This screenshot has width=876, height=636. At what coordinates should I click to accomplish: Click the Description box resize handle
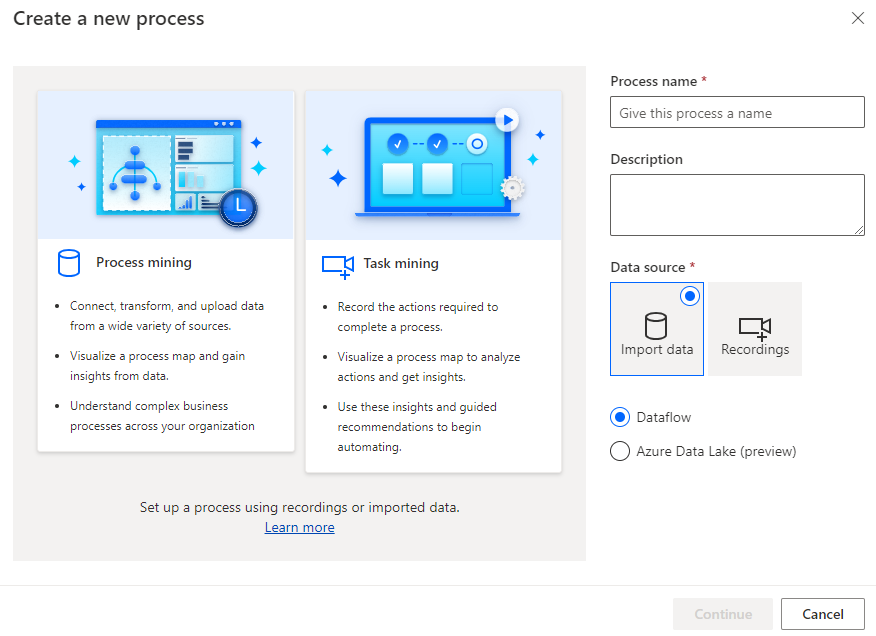tap(859, 230)
